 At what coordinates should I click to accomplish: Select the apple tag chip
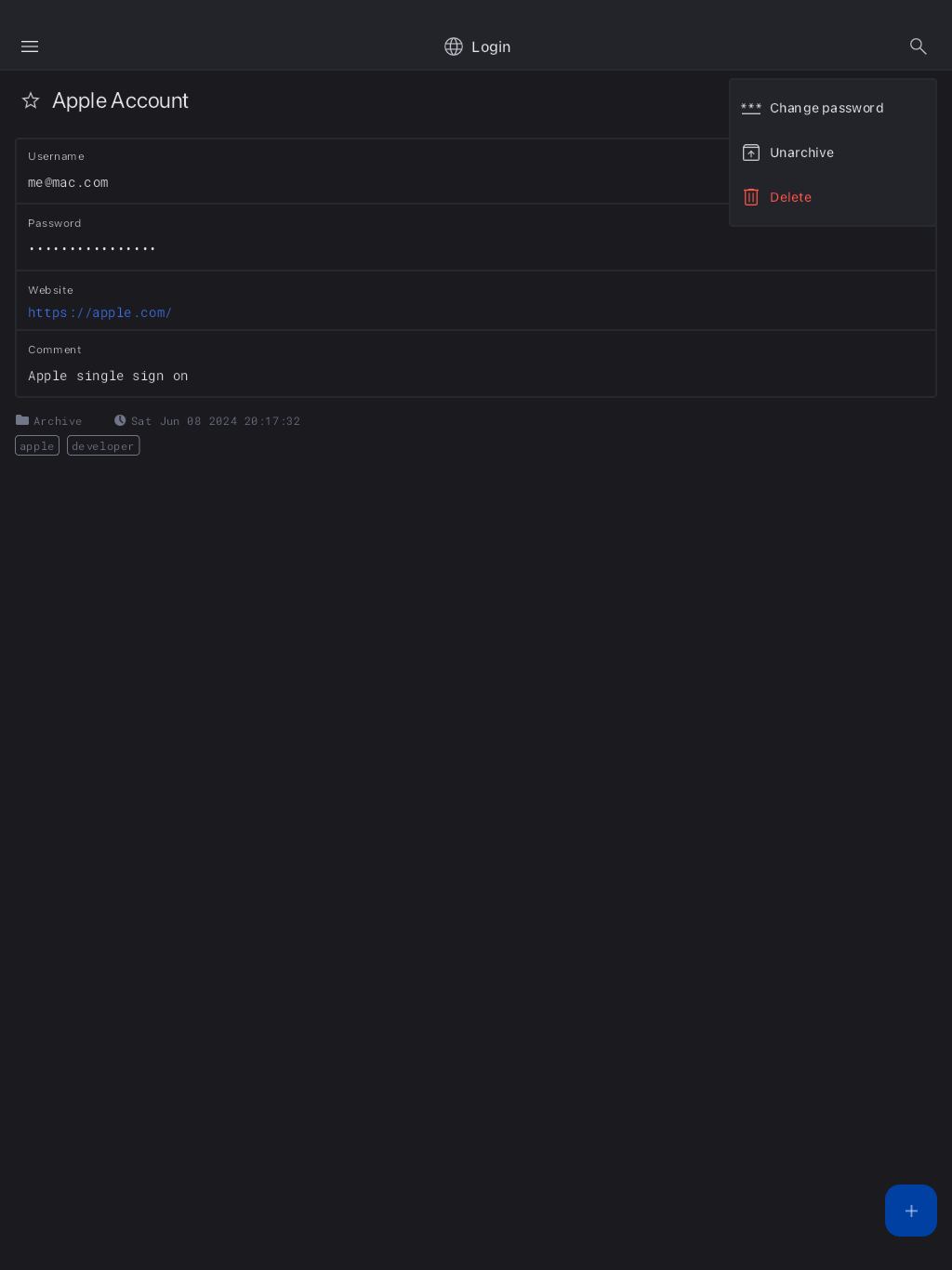click(37, 446)
